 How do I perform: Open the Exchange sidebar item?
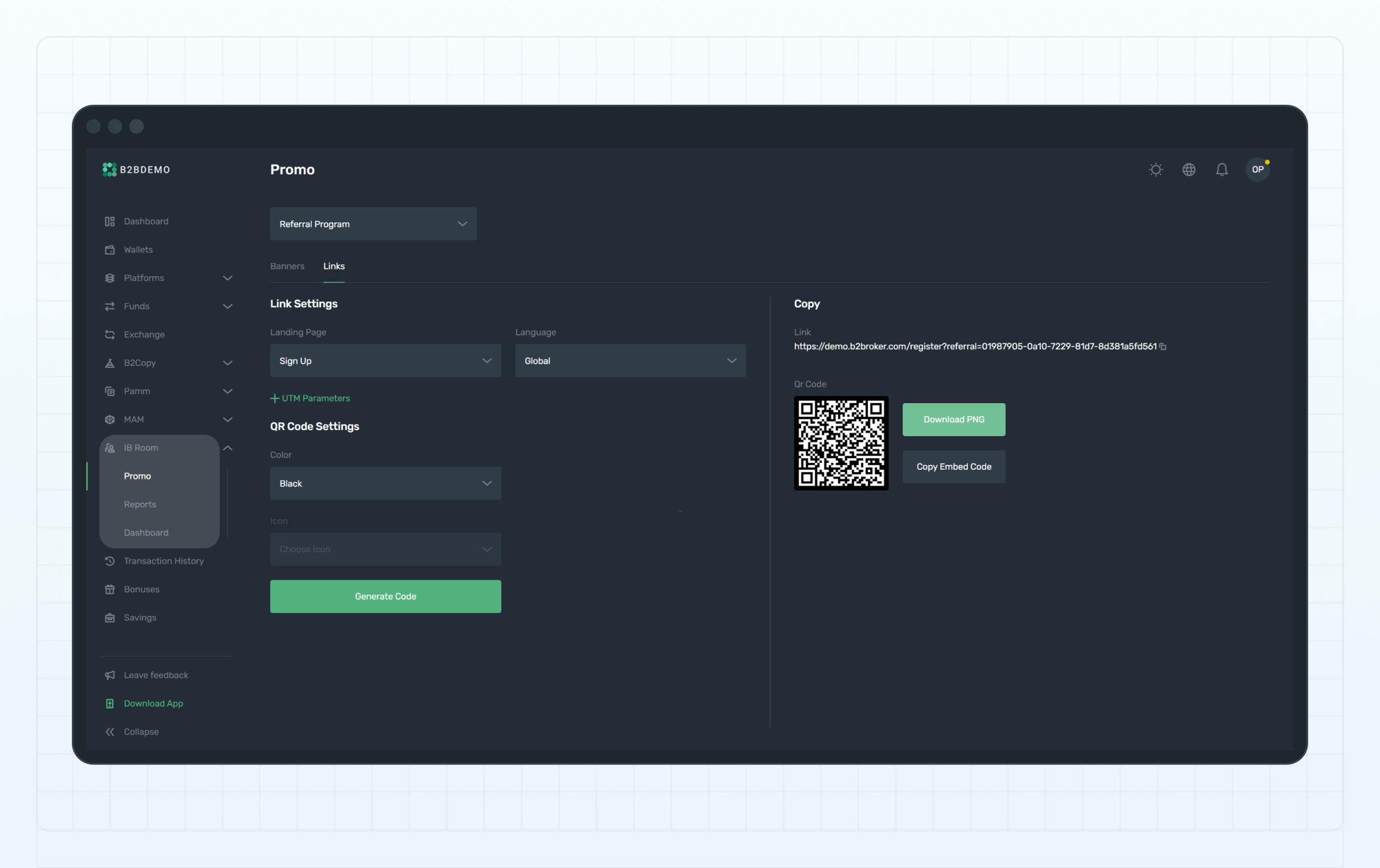(x=144, y=335)
